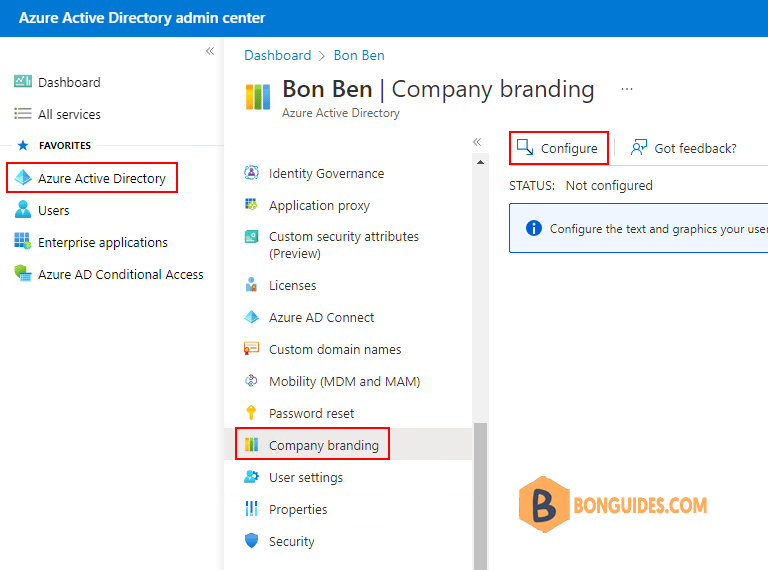This screenshot has height=570, width=768.
Task: Click the Password reset key icon
Action: (251, 413)
